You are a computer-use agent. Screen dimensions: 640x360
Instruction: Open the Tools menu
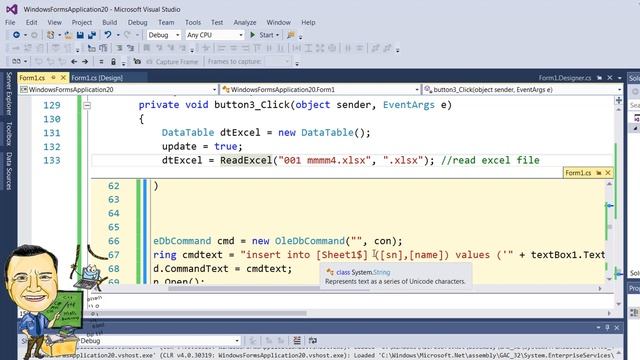coord(193,22)
